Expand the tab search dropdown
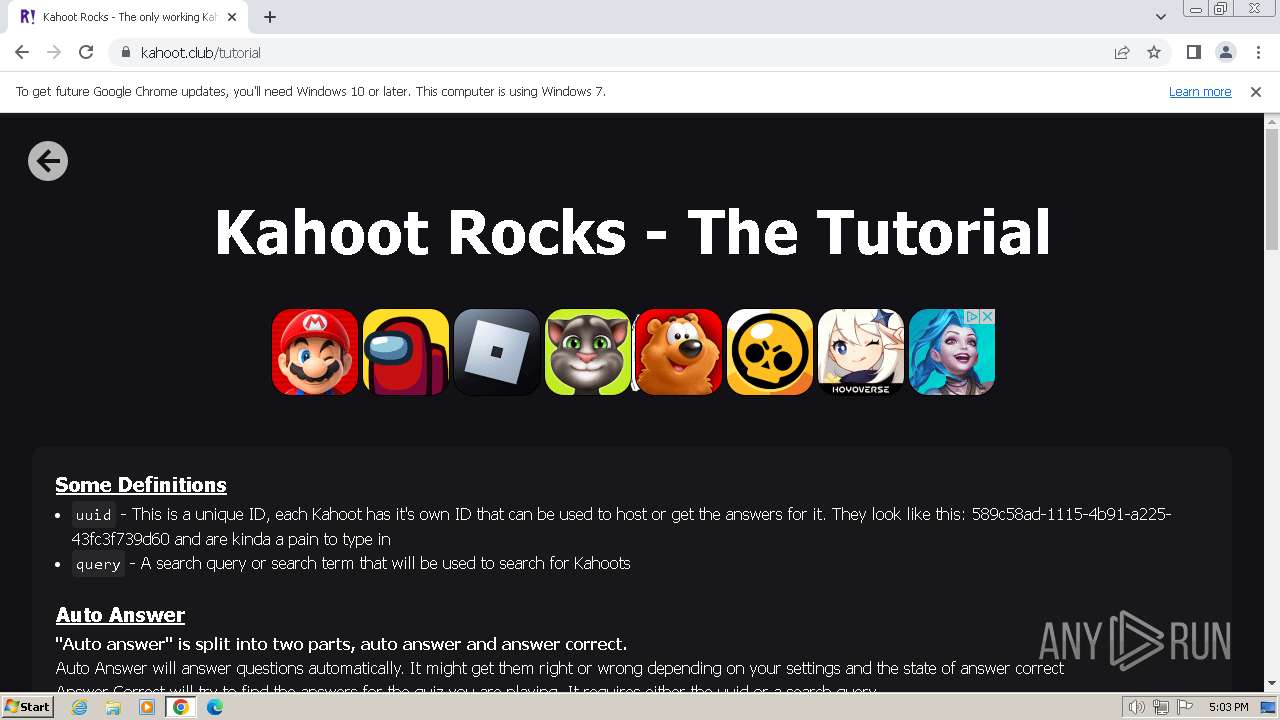Viewport: 1280px width, 720px height. click(x=1161, y=17)
